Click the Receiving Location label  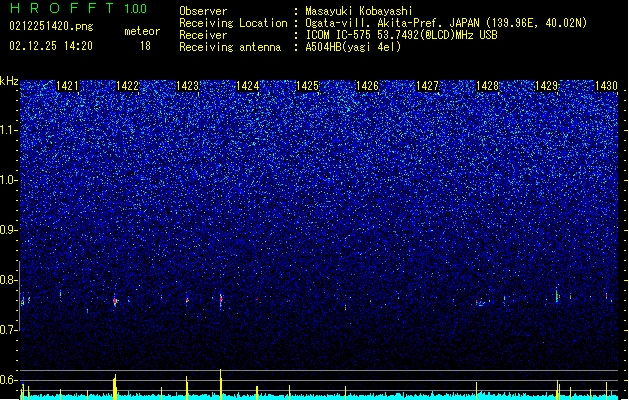click(x=233, y=23)
